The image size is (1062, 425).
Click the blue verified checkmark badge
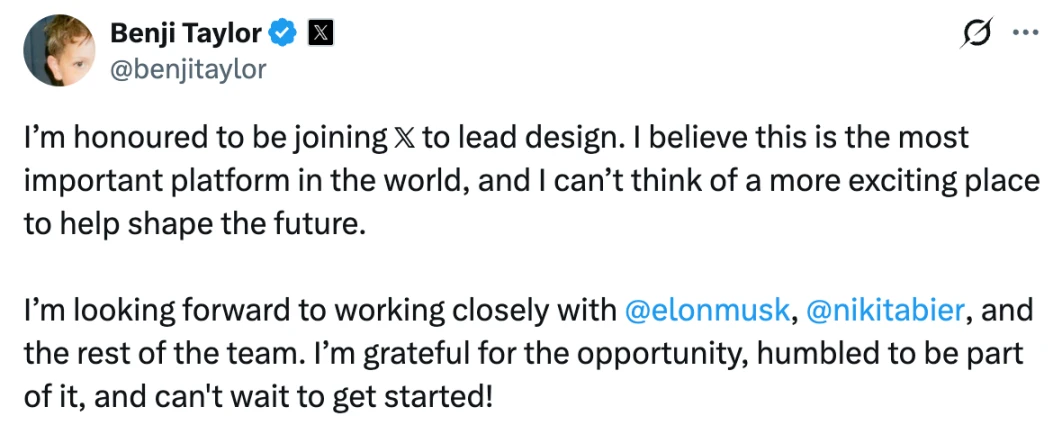pyautogui.click(x=284, y=34)
